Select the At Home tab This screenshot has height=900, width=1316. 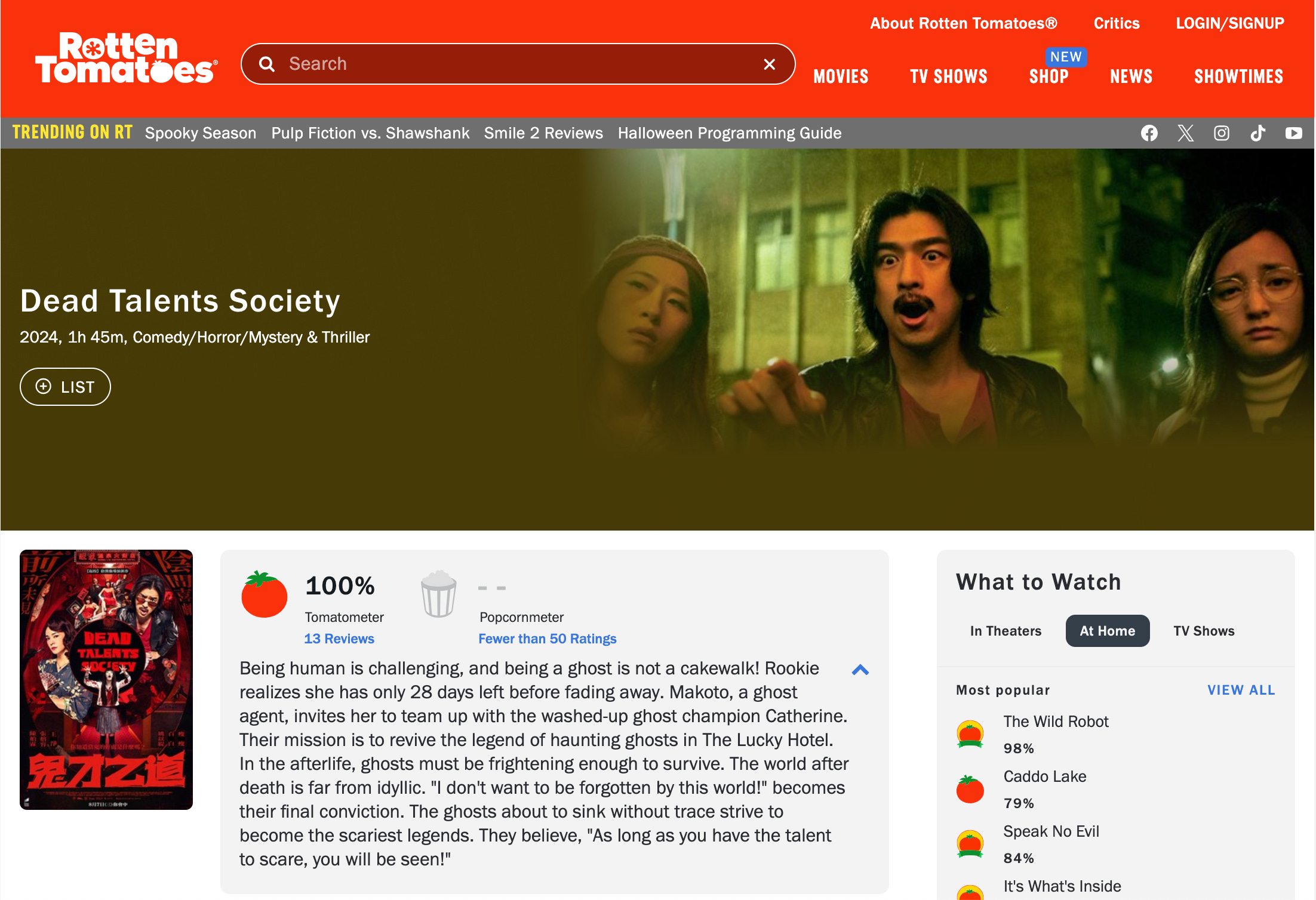pos(1108,631)
